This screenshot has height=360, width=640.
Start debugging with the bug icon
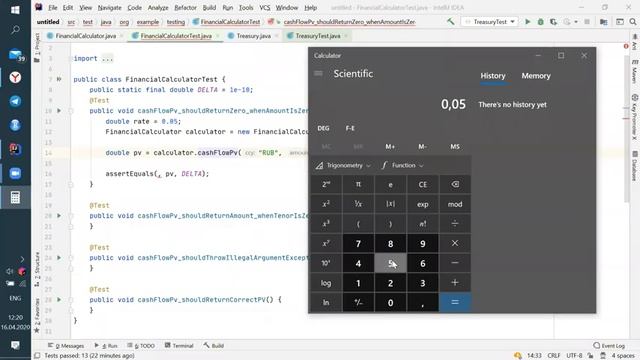pyautogui.click(x=540, y=22)
